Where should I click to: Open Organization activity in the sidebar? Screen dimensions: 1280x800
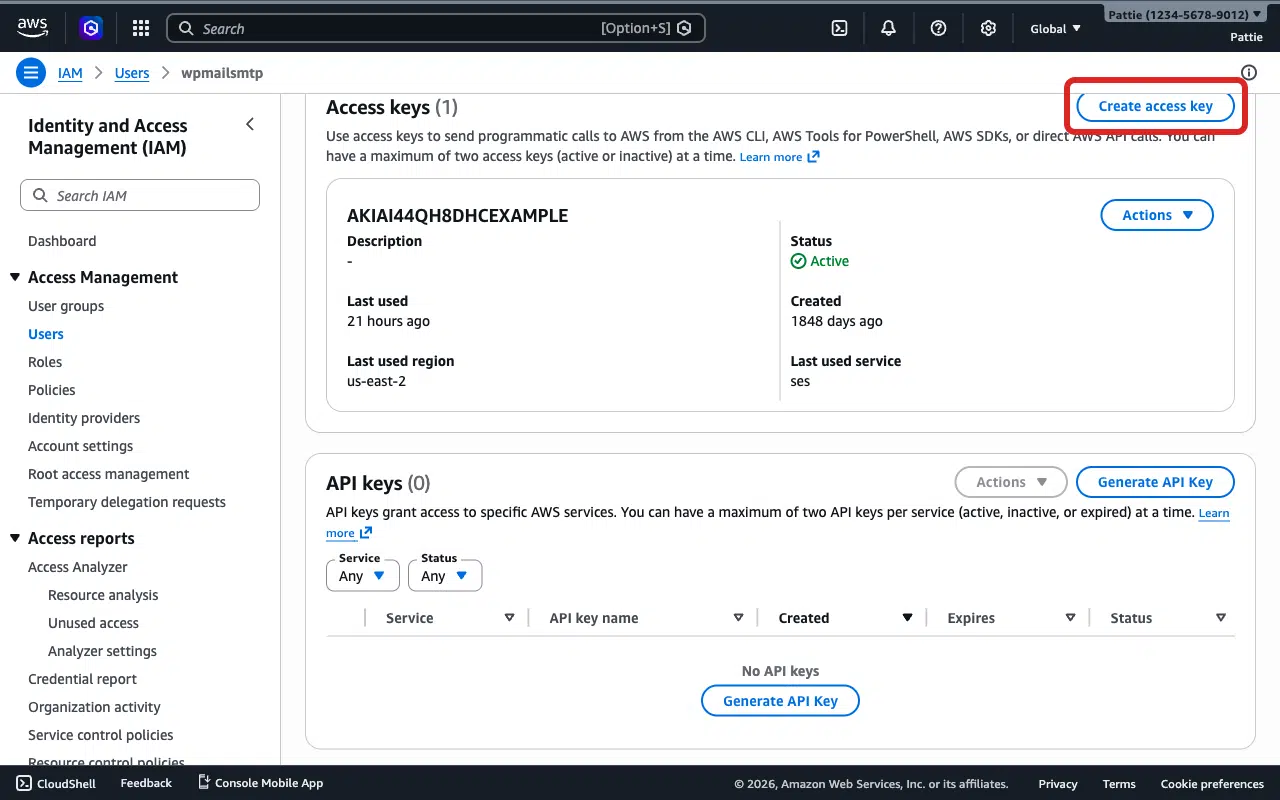point(94,707)
